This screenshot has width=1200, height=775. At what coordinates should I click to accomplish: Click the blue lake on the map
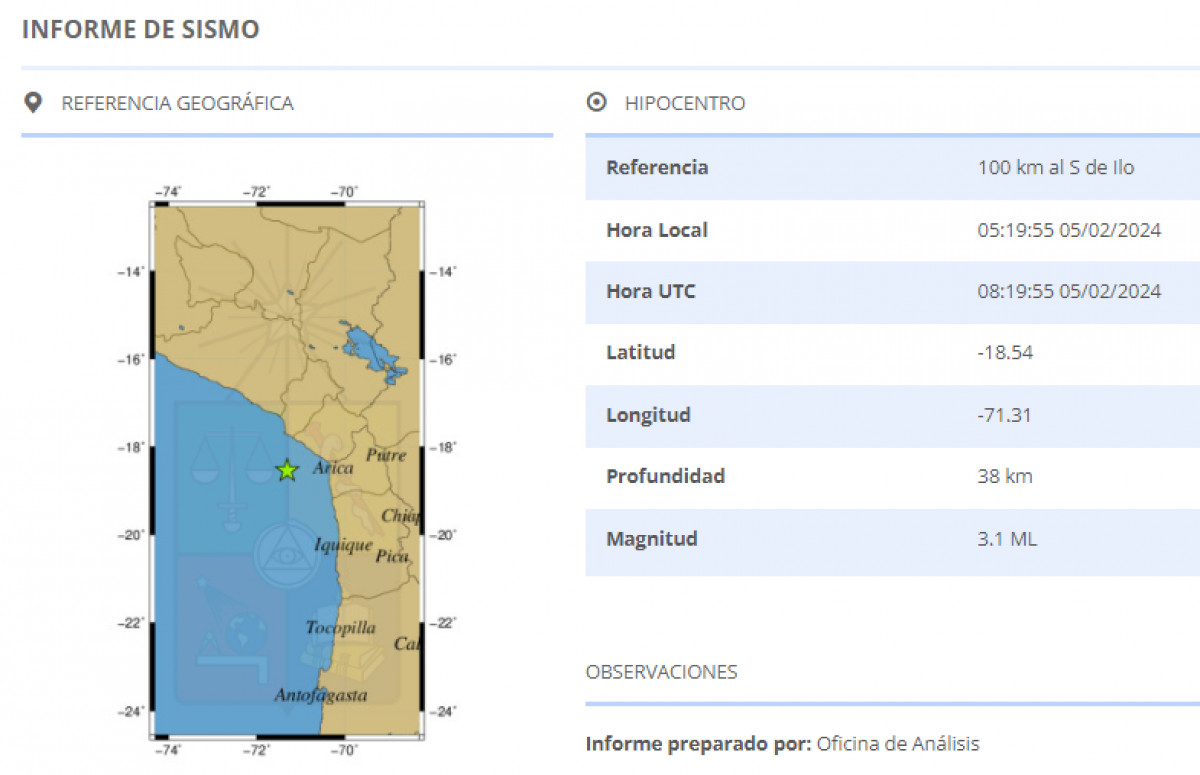(370, 350)
